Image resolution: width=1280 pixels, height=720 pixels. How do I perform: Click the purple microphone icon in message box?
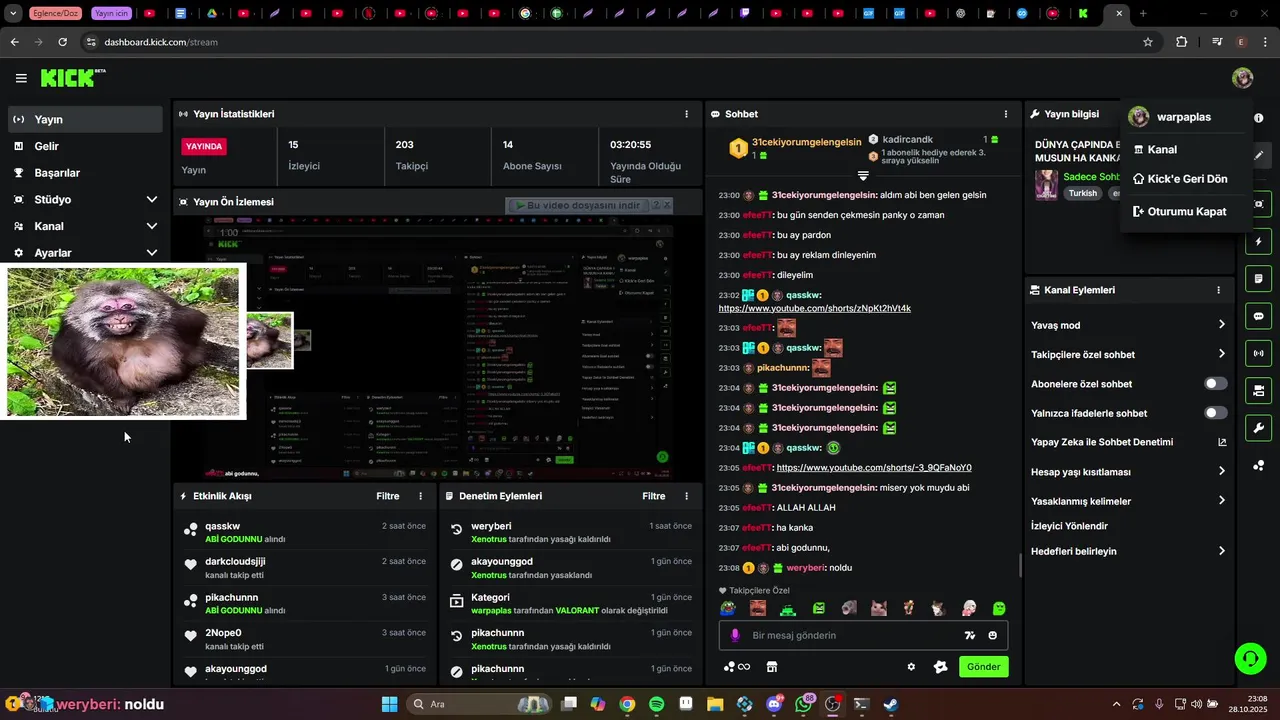click(x=735, y=635)
